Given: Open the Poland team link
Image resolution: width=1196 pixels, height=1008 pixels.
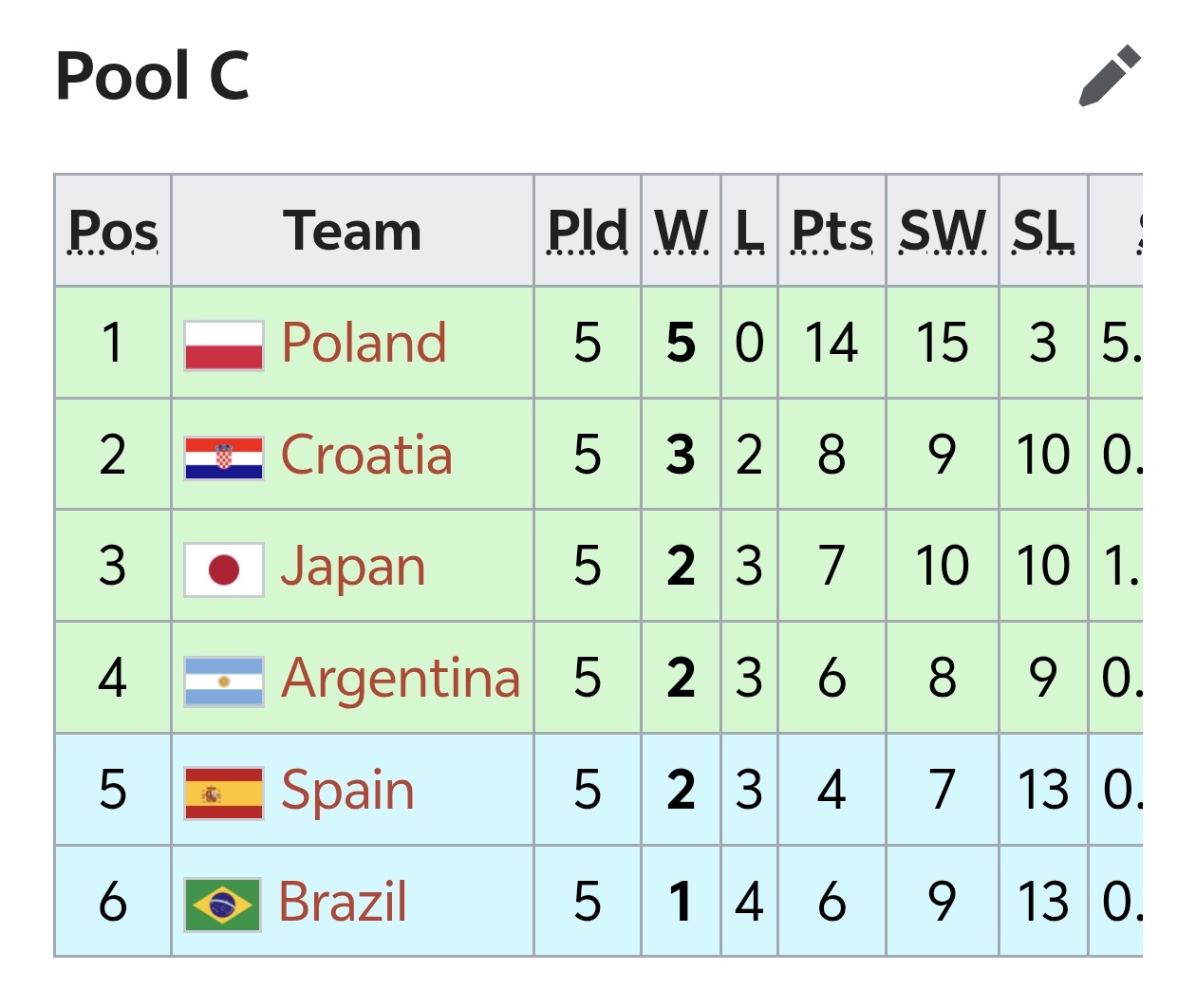Looking at the screenshot, I should pyautogui.click(x=364, y=343).
